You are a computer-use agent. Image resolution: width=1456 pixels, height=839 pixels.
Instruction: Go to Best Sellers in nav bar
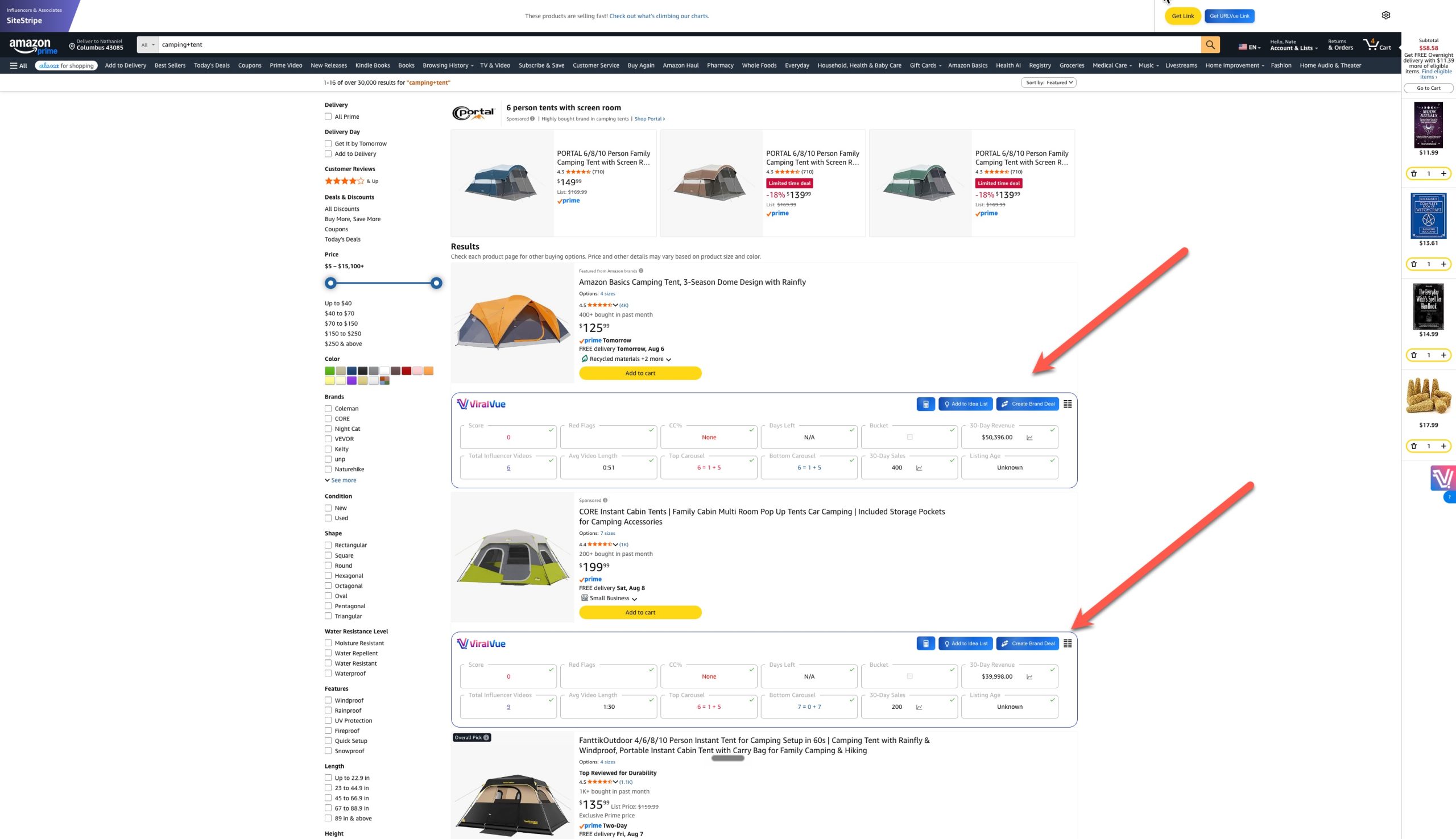(x=170, y=66)
